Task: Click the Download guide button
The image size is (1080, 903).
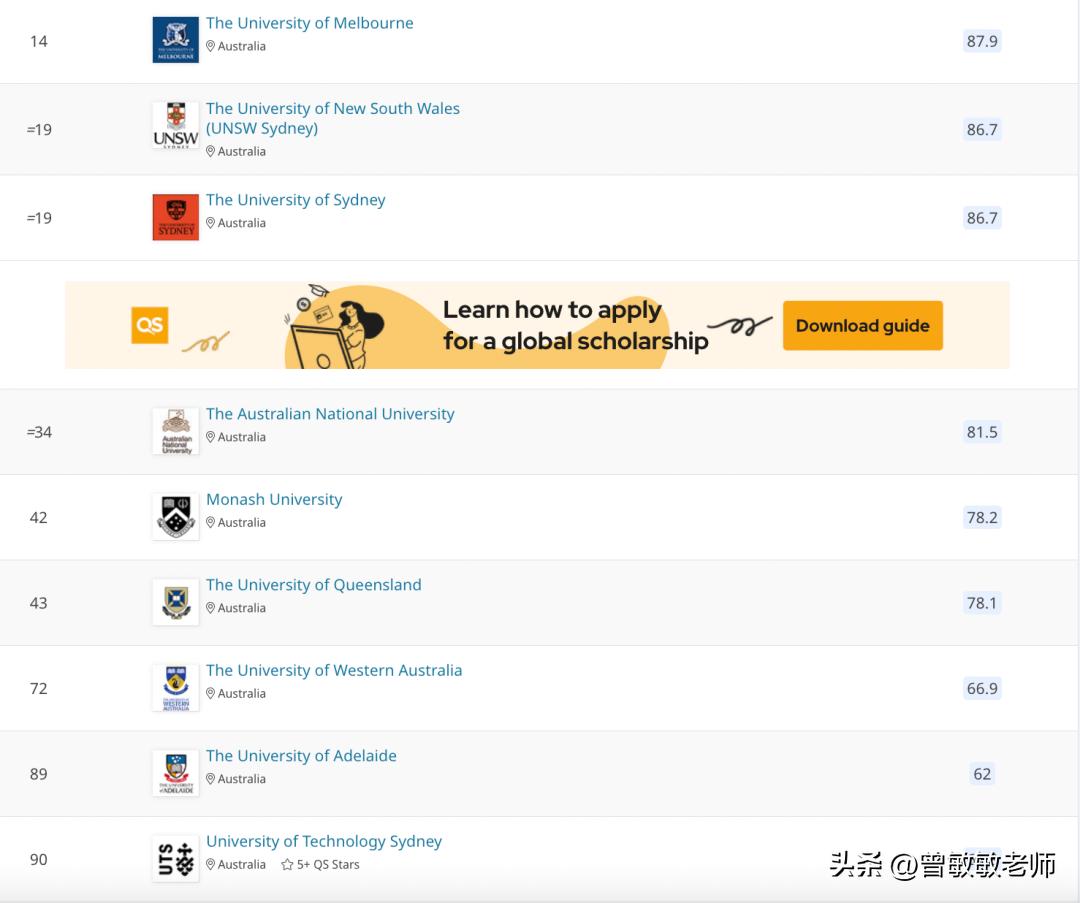Action: [x=862, y=325]
